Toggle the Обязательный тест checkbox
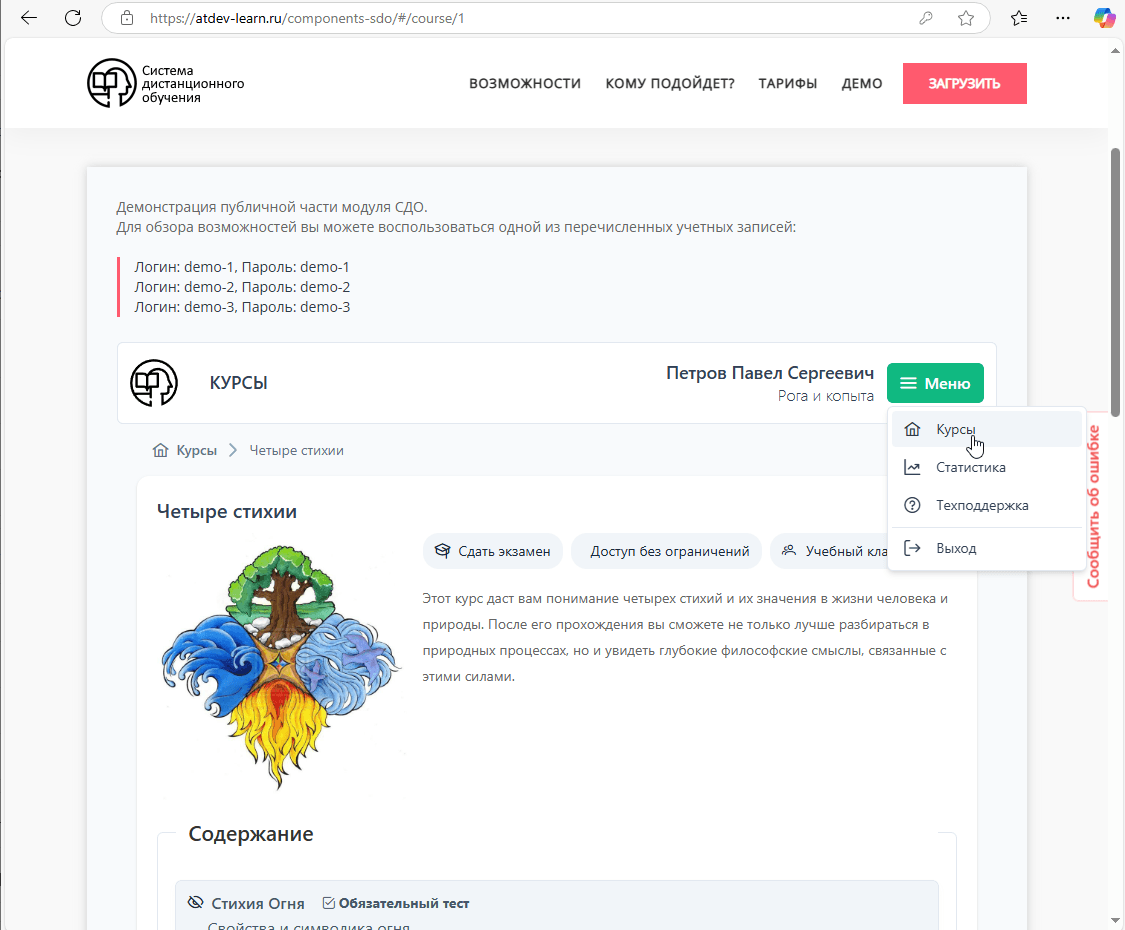 (329, 903)
